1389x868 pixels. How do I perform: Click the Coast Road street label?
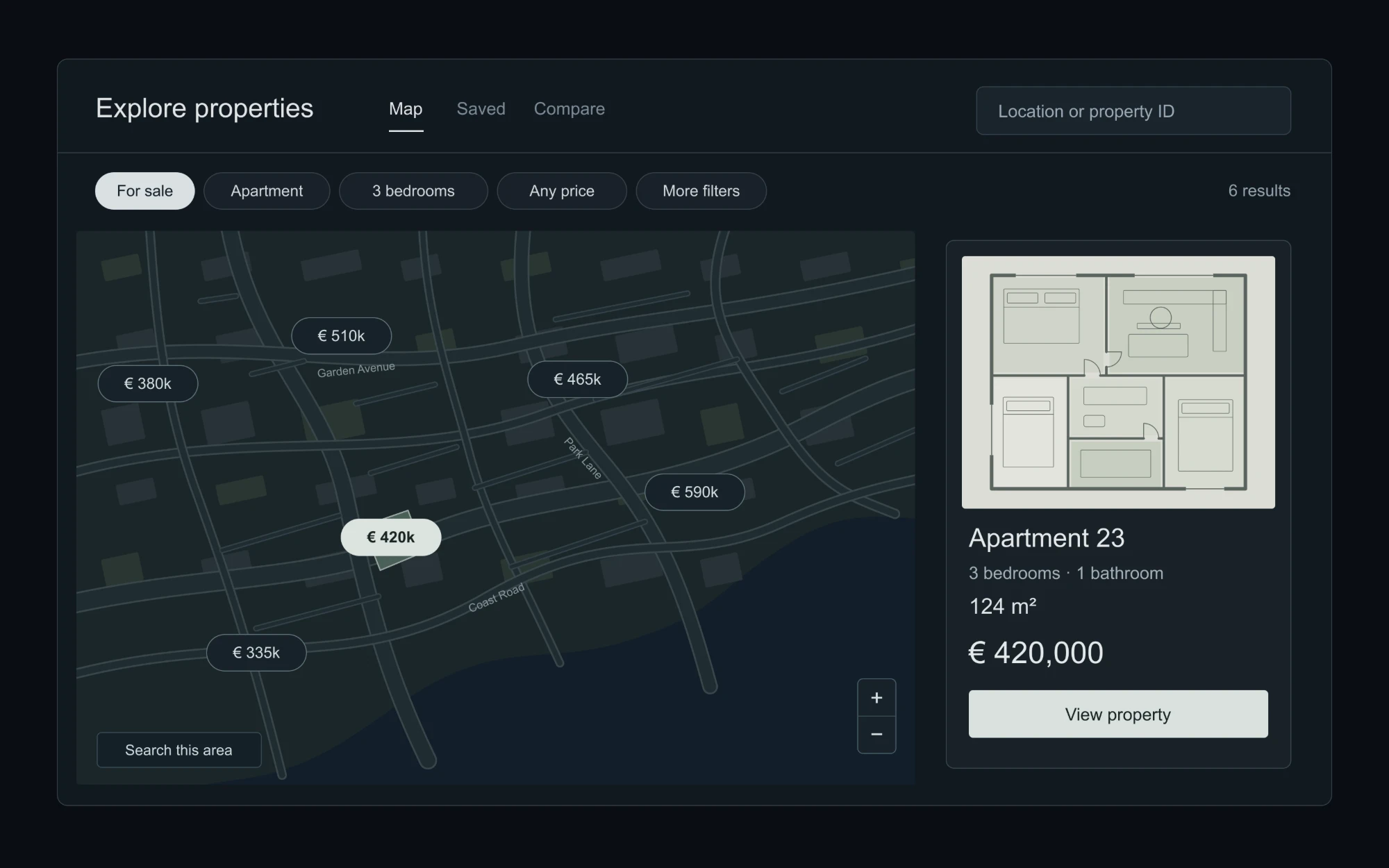(496, 598)
